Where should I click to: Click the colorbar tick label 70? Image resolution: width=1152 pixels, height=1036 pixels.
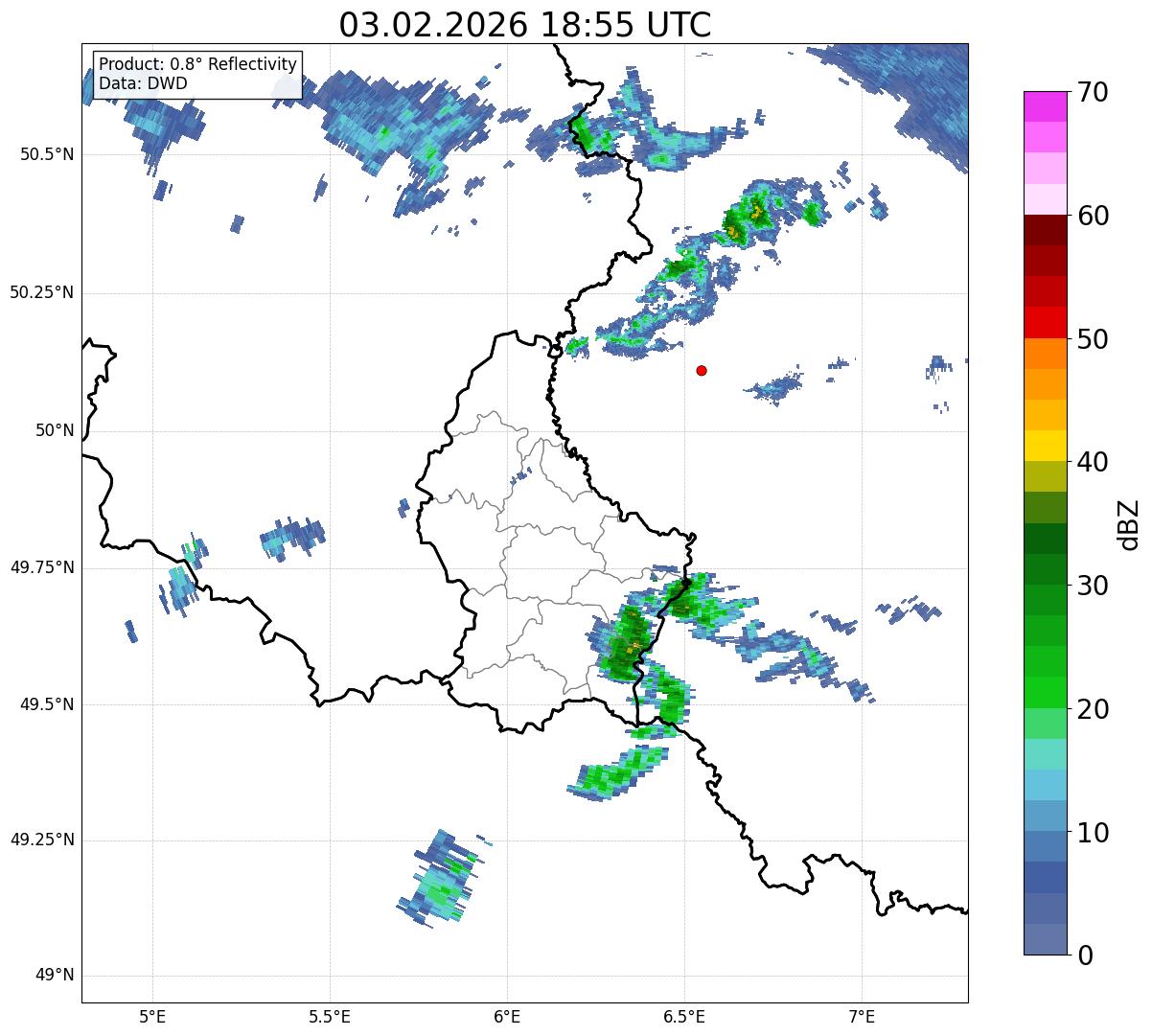[1092, 93]
